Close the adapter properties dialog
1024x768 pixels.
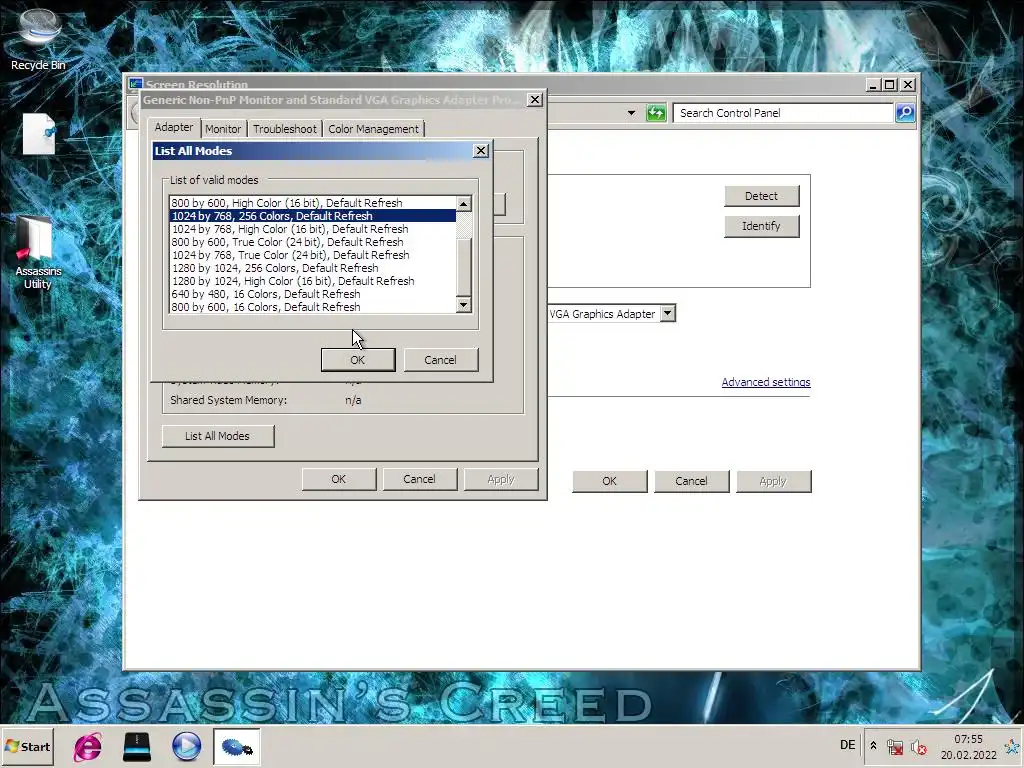[535, 99]
